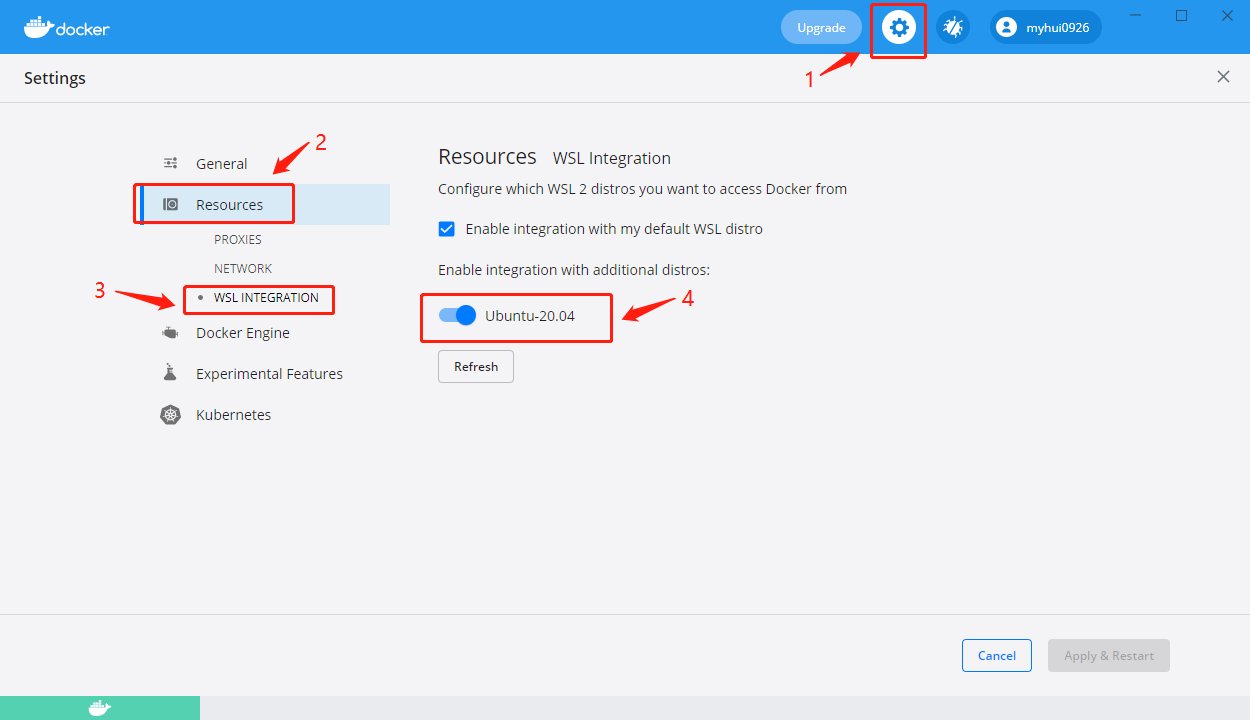Open the myhui0926 account menu
This screenshot has height=720, width=1250.
(1045, 28)
